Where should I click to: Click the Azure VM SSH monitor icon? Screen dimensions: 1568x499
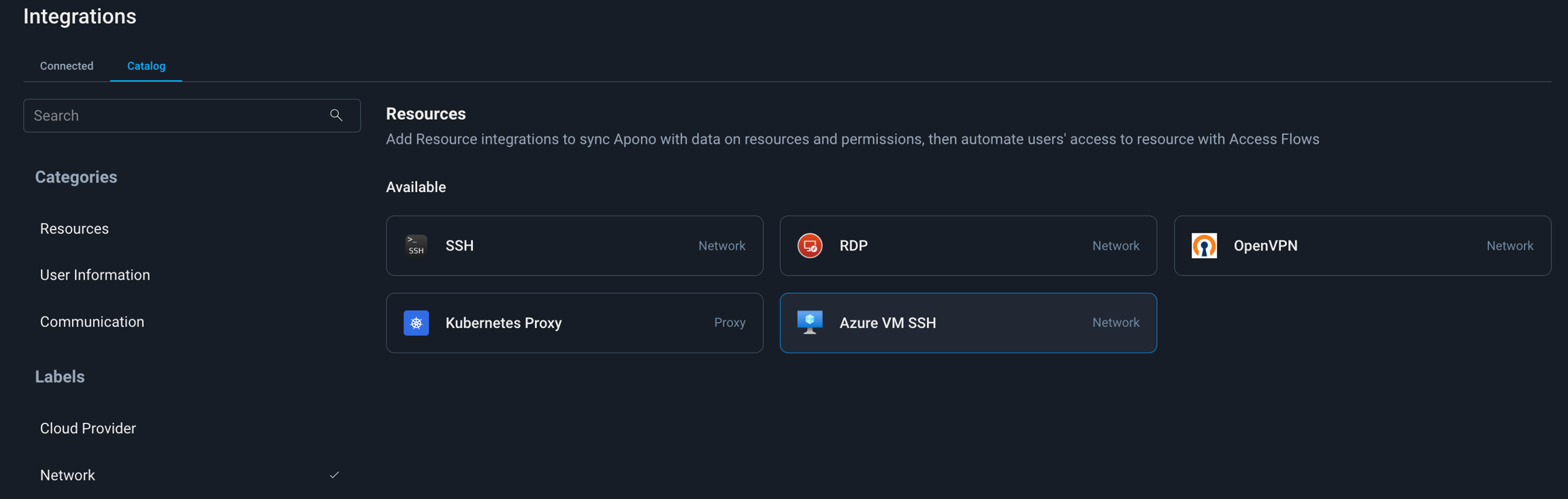point(809,323)
